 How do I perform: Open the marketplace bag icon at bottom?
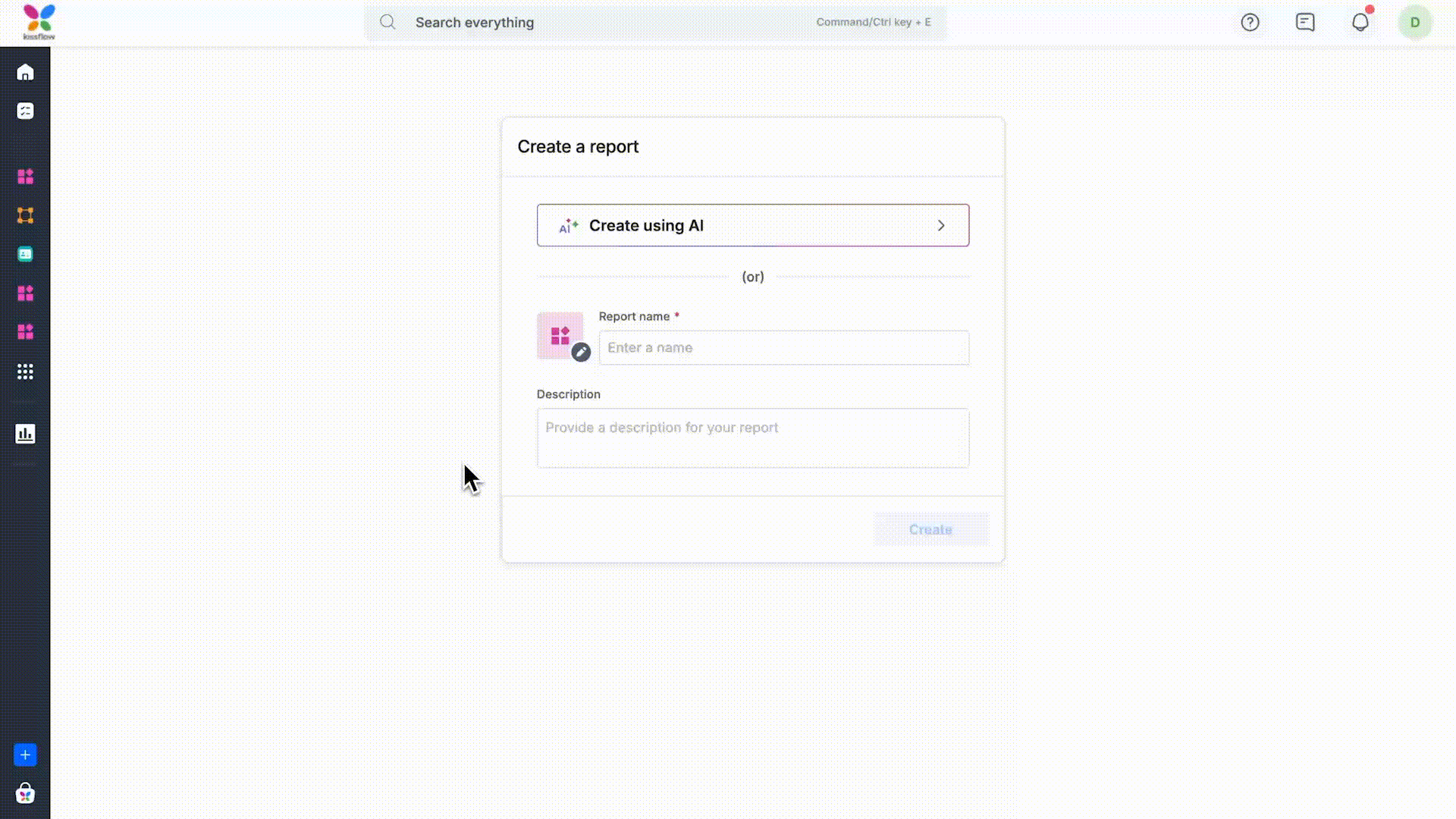[25, 793]
